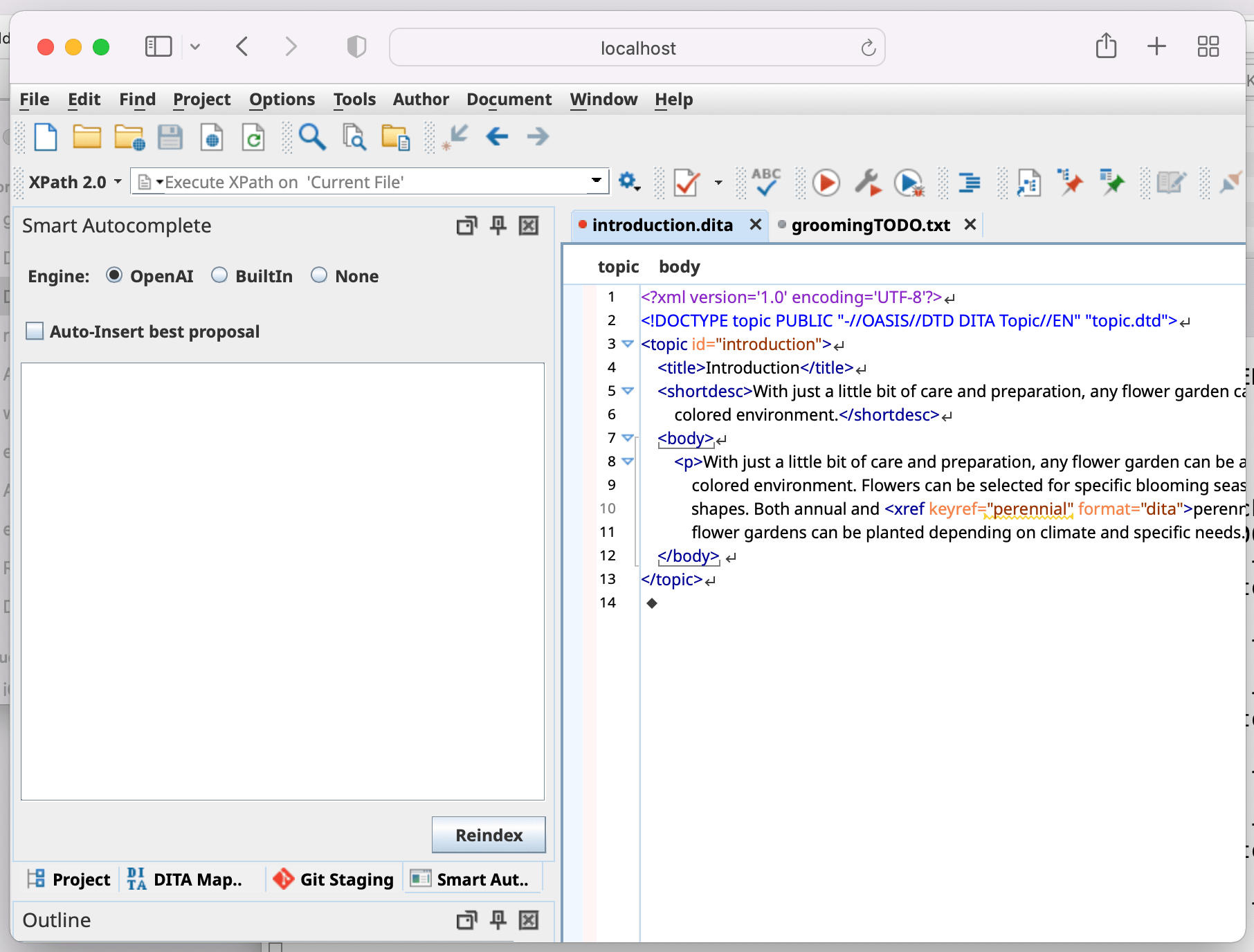Viewport: 1254px width, 952px height.
Task: Select the BuiltIn autocomplete engine
Action: [x=220, y=275]
